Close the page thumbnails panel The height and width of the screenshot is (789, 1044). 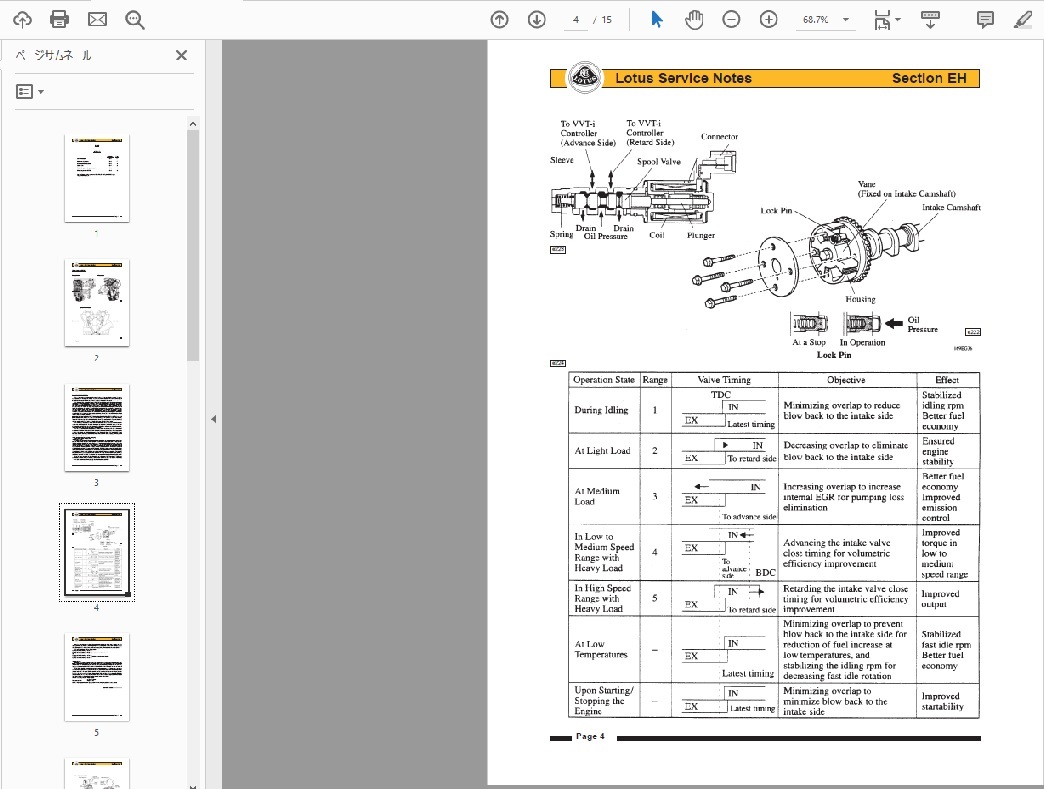pyautogui.click(x=181, y=55)
